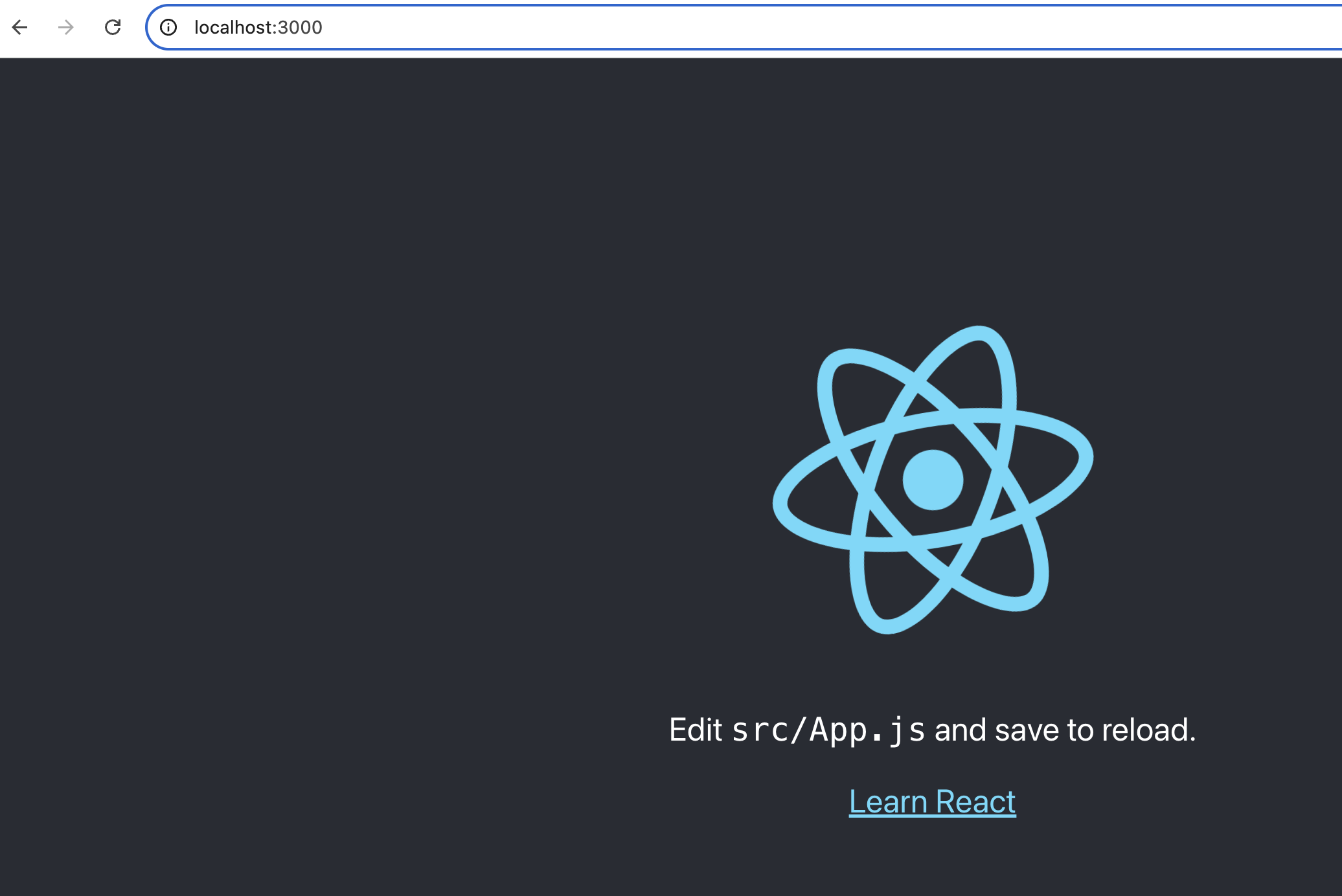
Task: Click the src/App.js code text
Action: point(828,730)
